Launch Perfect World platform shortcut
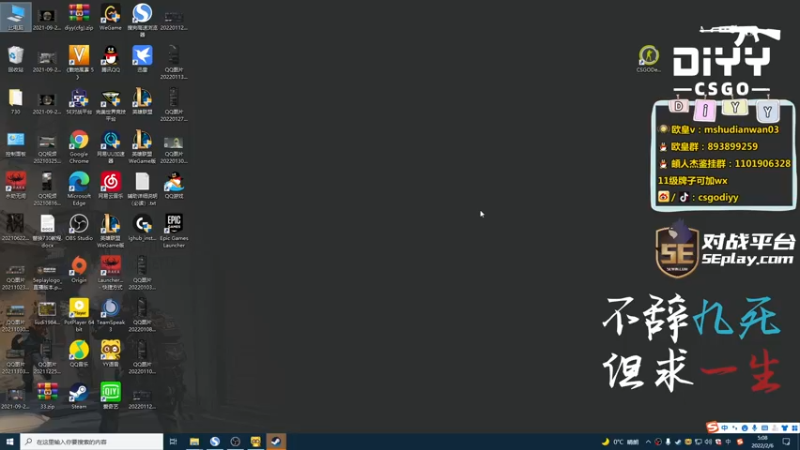The height and width of the screenshot is (450, 800). [x=110, y=105]
